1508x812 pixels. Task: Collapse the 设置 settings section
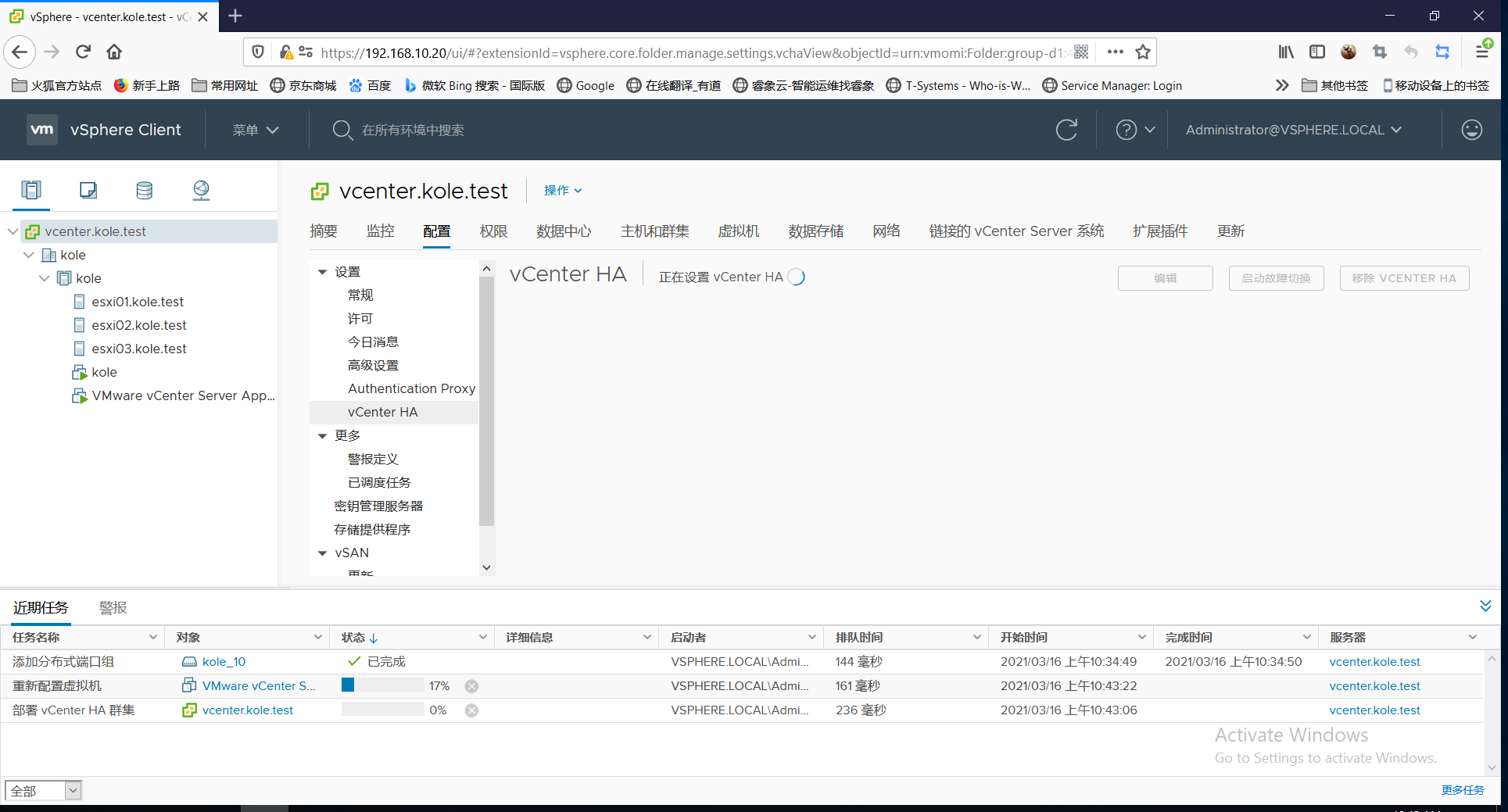(x=322, y=271)
